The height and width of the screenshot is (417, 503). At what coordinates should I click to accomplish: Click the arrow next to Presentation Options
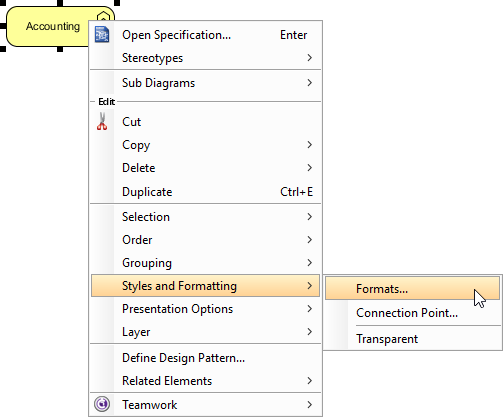point(310,309)
